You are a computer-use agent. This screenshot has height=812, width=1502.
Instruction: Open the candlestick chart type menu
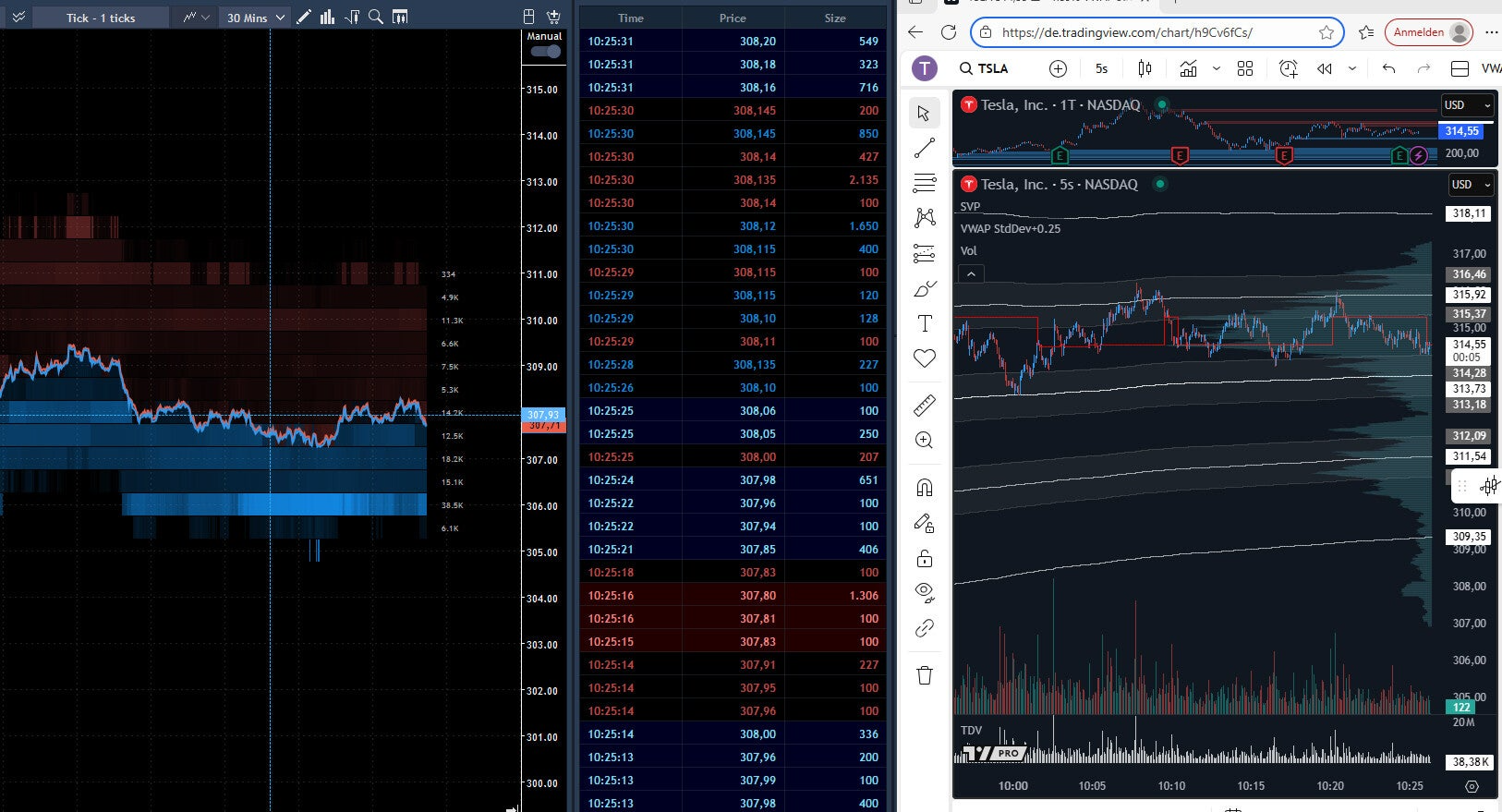click(x=1145, y=68)
